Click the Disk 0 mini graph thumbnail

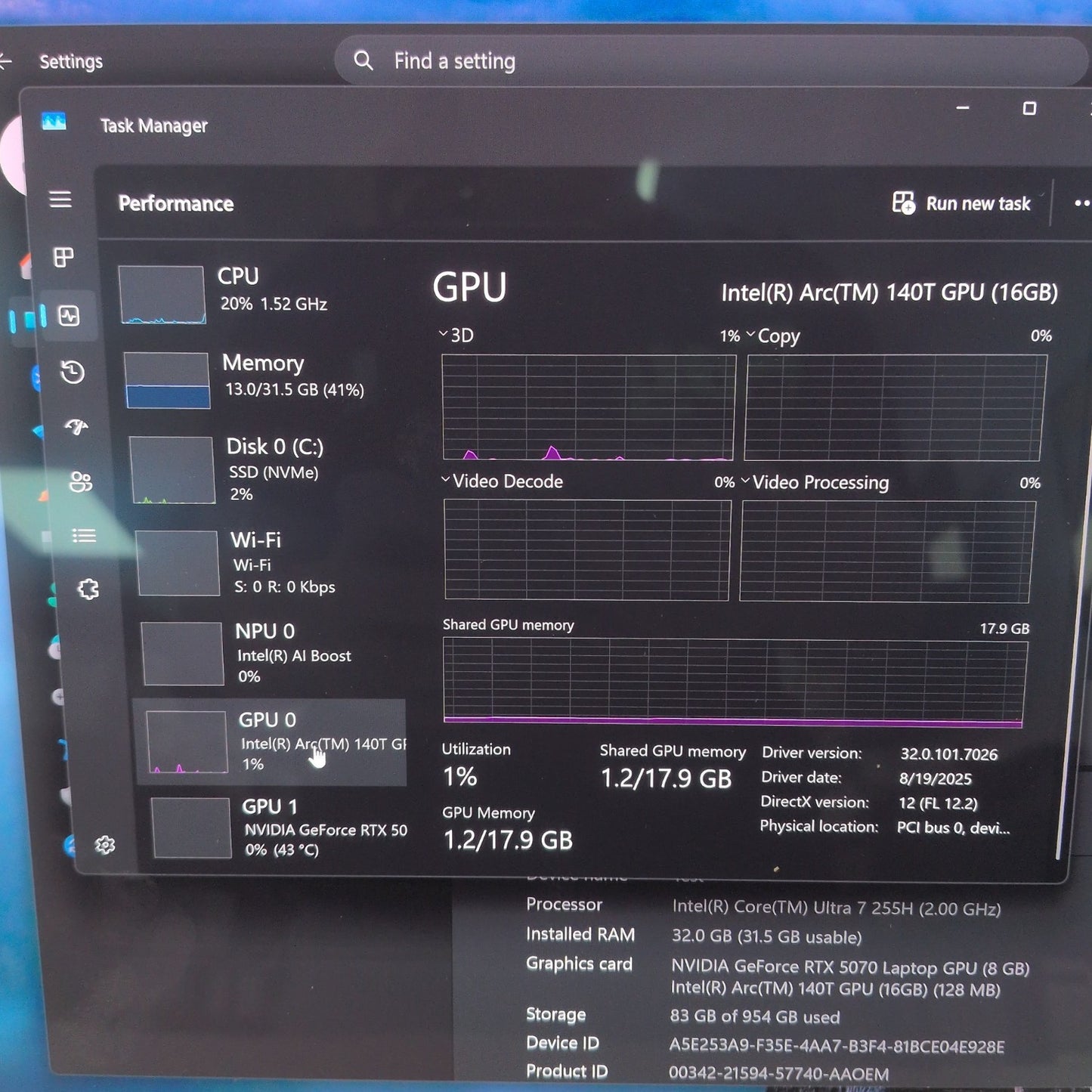pyautogui.click(x=172, y=470)
